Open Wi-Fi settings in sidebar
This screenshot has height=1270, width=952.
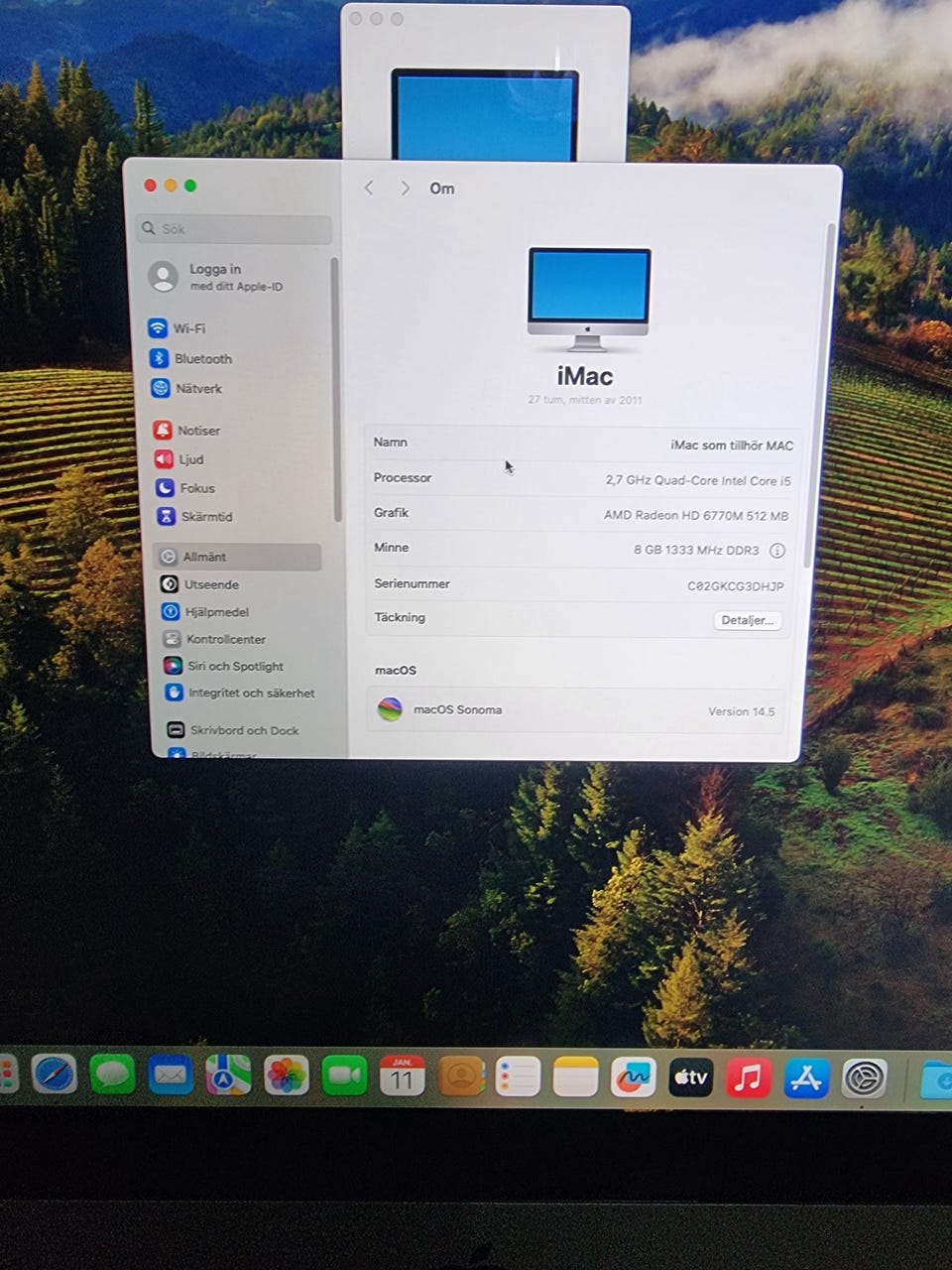click(x=178, y=328)
